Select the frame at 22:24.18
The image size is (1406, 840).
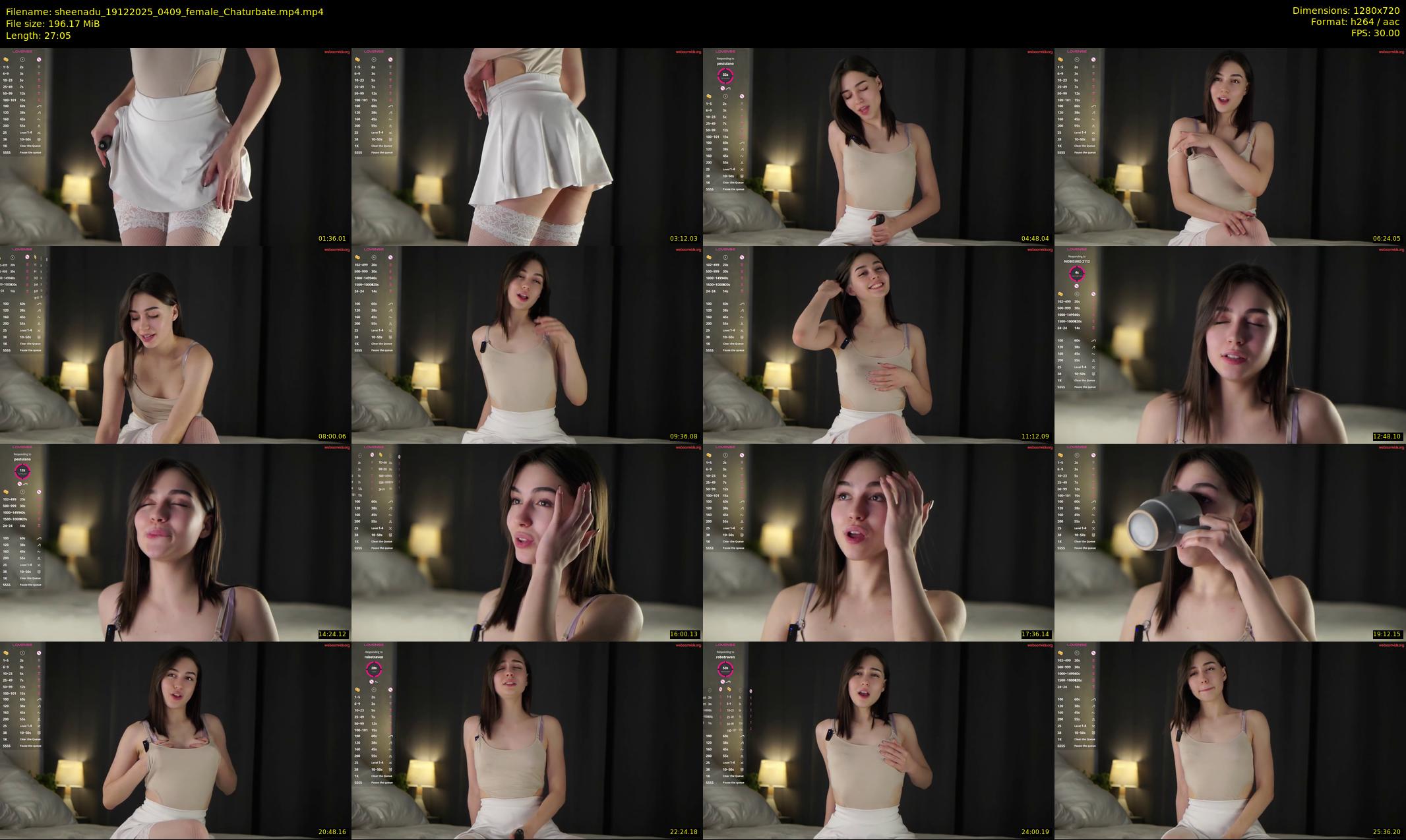tap(527, 740)
